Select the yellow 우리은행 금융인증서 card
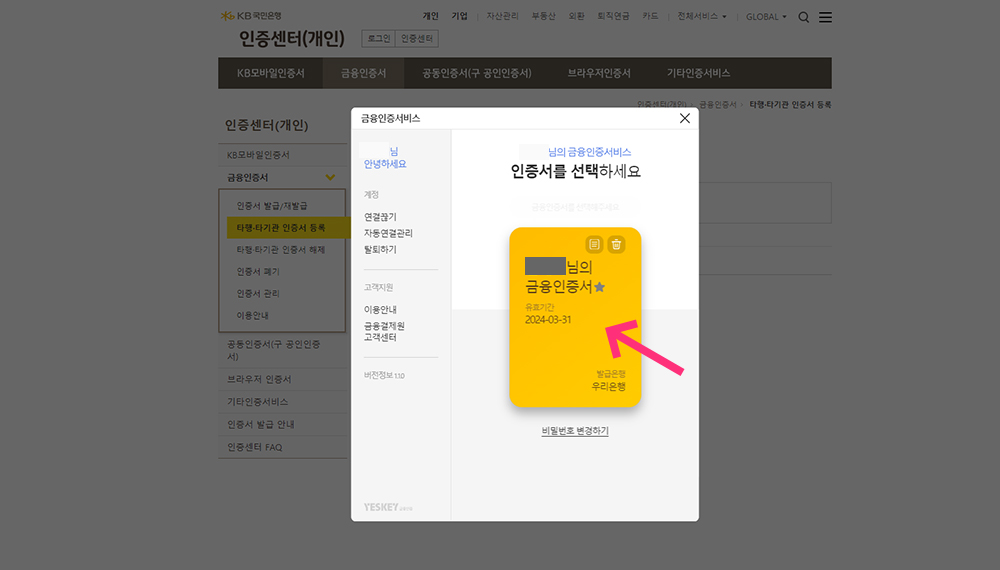The height and width of the screenshot is (570, 1000). [x=575, y=317]
